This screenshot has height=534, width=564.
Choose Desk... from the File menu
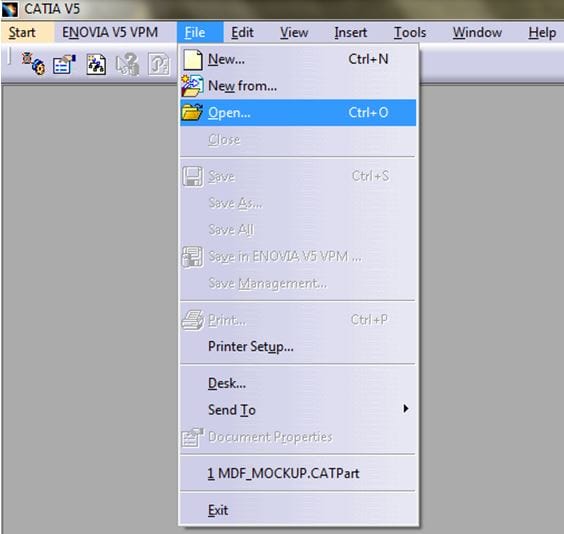[298, 383]
